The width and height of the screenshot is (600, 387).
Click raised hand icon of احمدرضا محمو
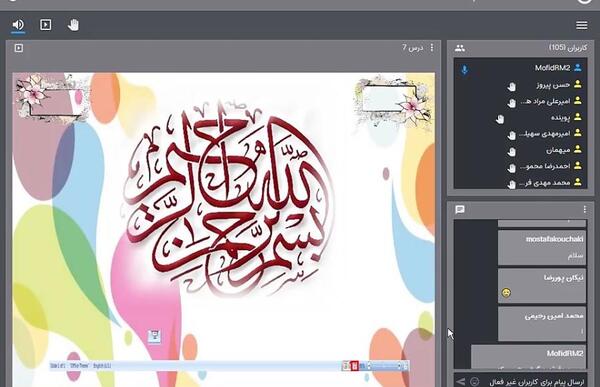(512, 168)
